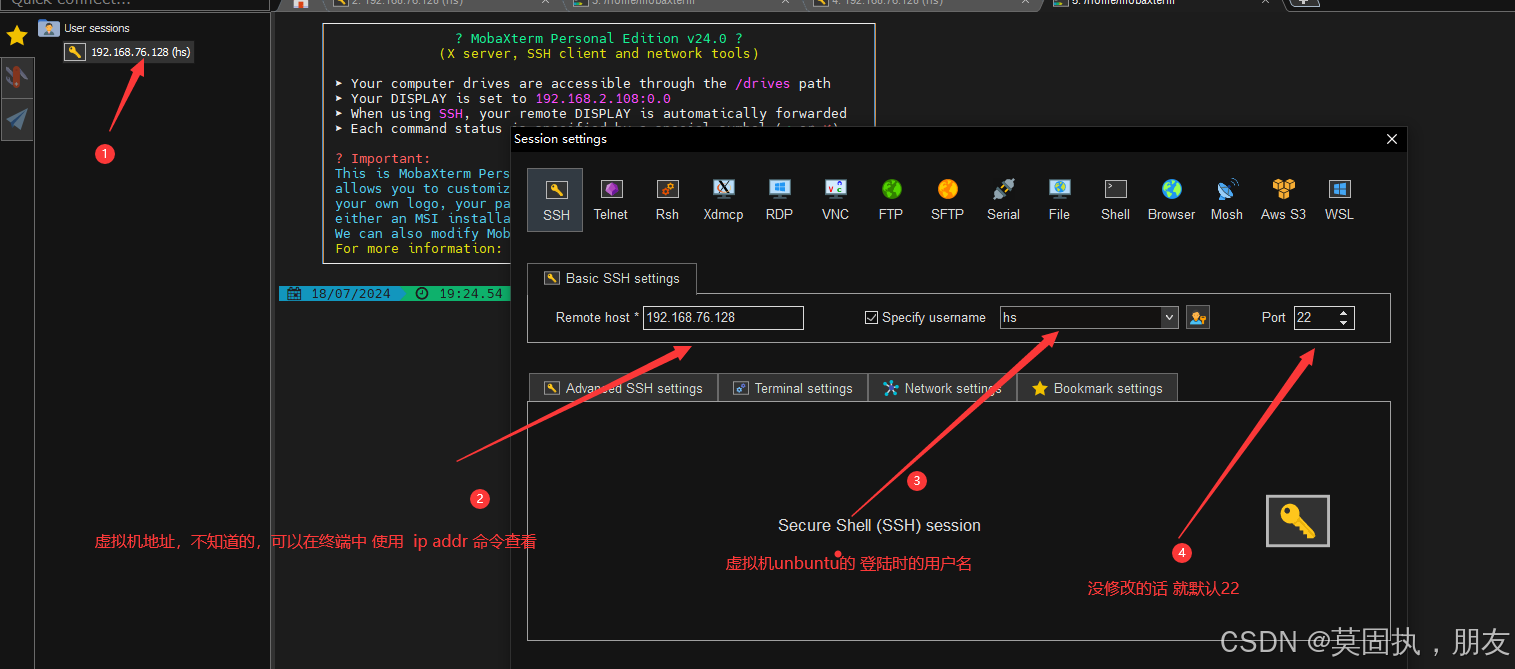
Task: Increase the Port value with up arrow
Action: pos(1344,312)
